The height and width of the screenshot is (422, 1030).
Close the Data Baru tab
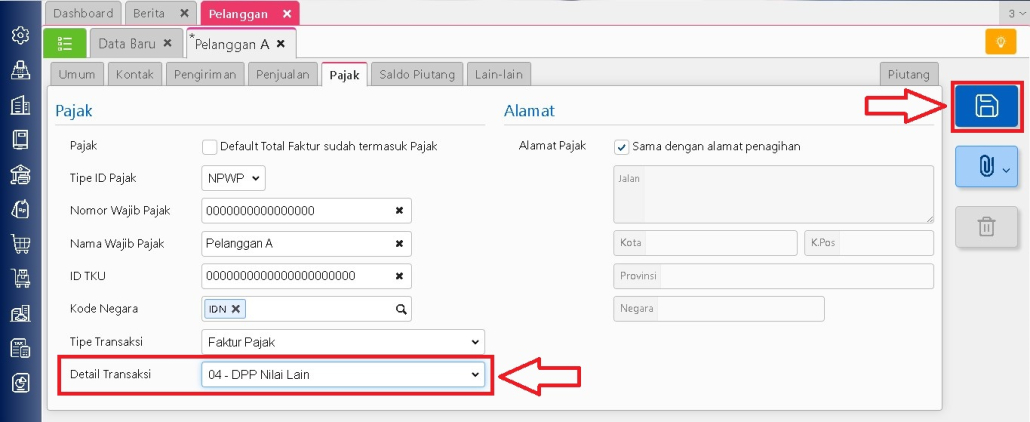pos(168,44)
